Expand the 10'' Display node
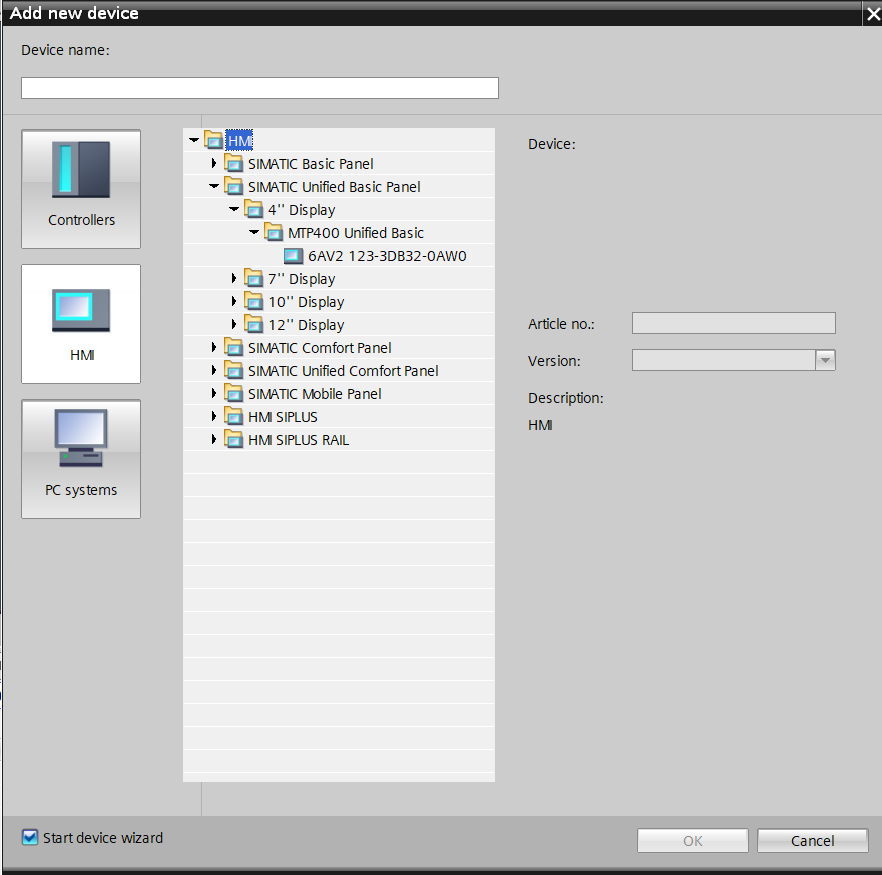 coord(234,301)
